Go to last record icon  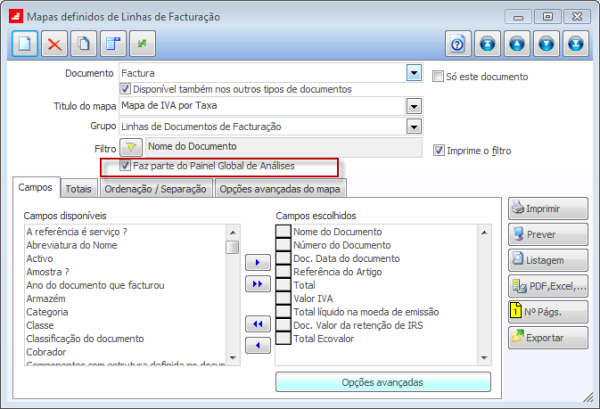point(576,44)
